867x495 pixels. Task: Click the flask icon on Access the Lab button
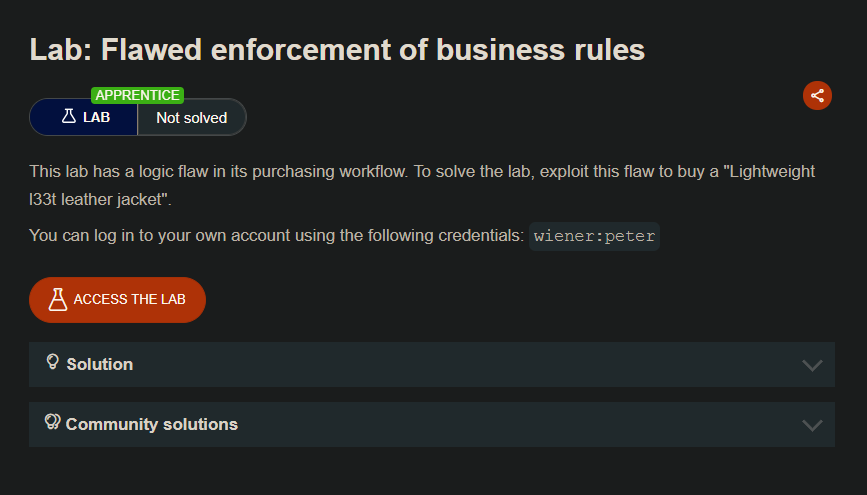click(x=58, y=300)
